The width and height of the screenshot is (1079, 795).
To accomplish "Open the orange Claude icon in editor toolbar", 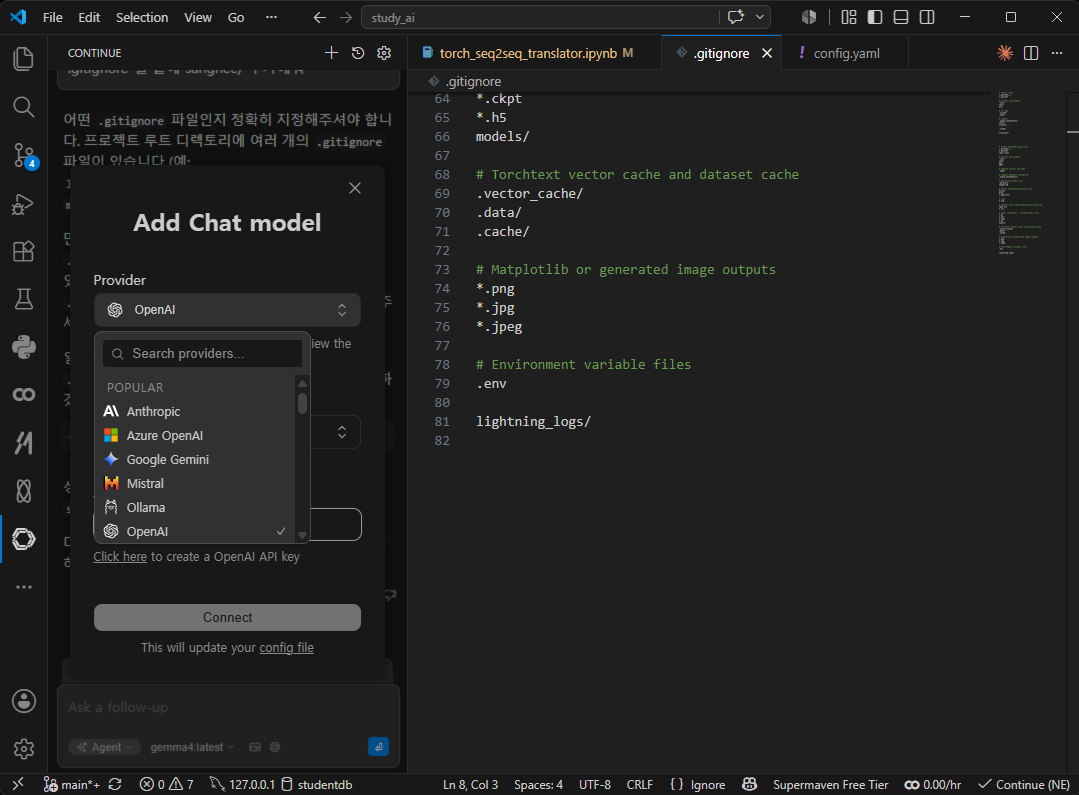I will 1005,53.
